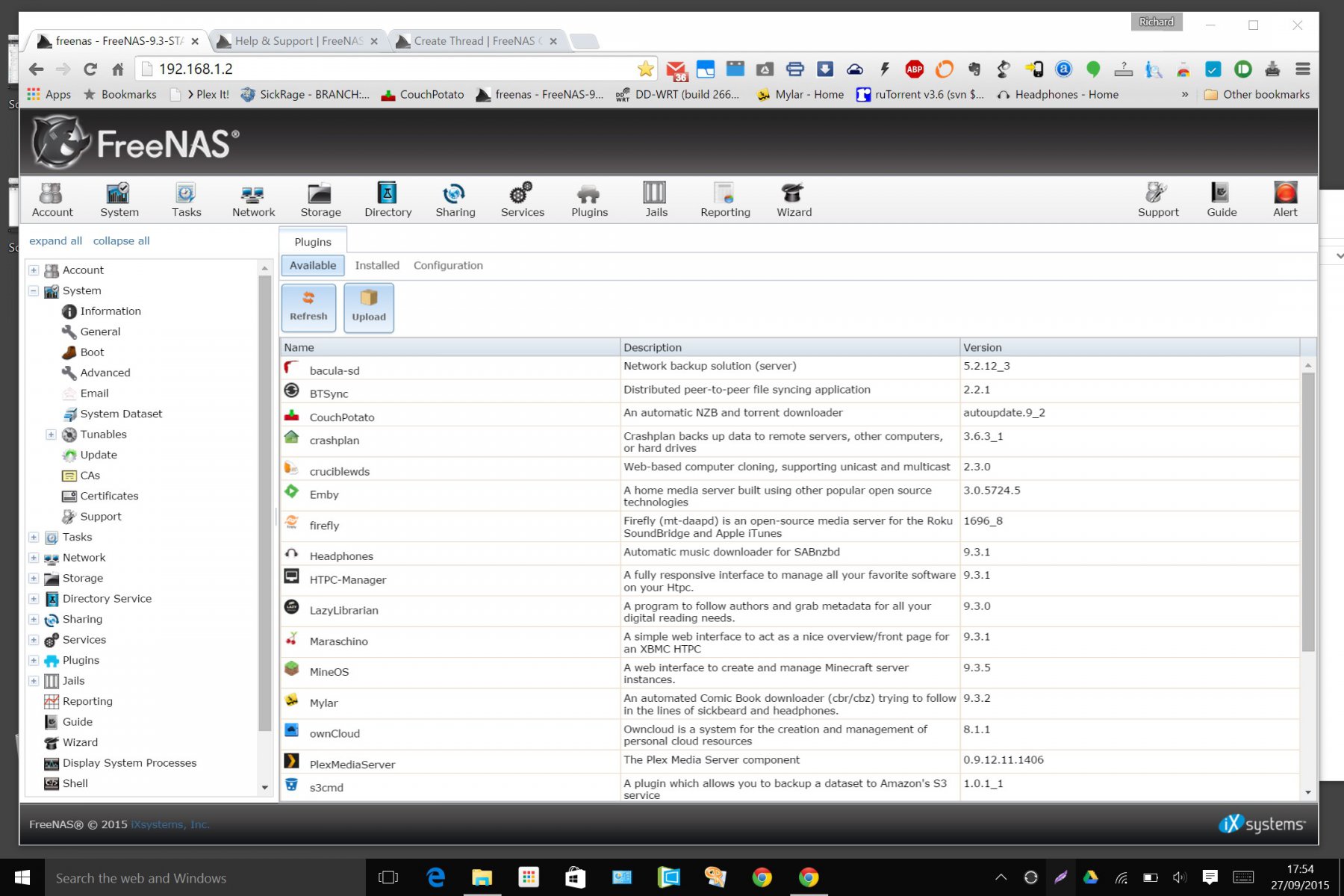Image resolution: width=1344 pixels, height=896 pixels.
Task: Open the Chrome hamburger menu
Action: pyautogui.click(x=1303, y=69)
